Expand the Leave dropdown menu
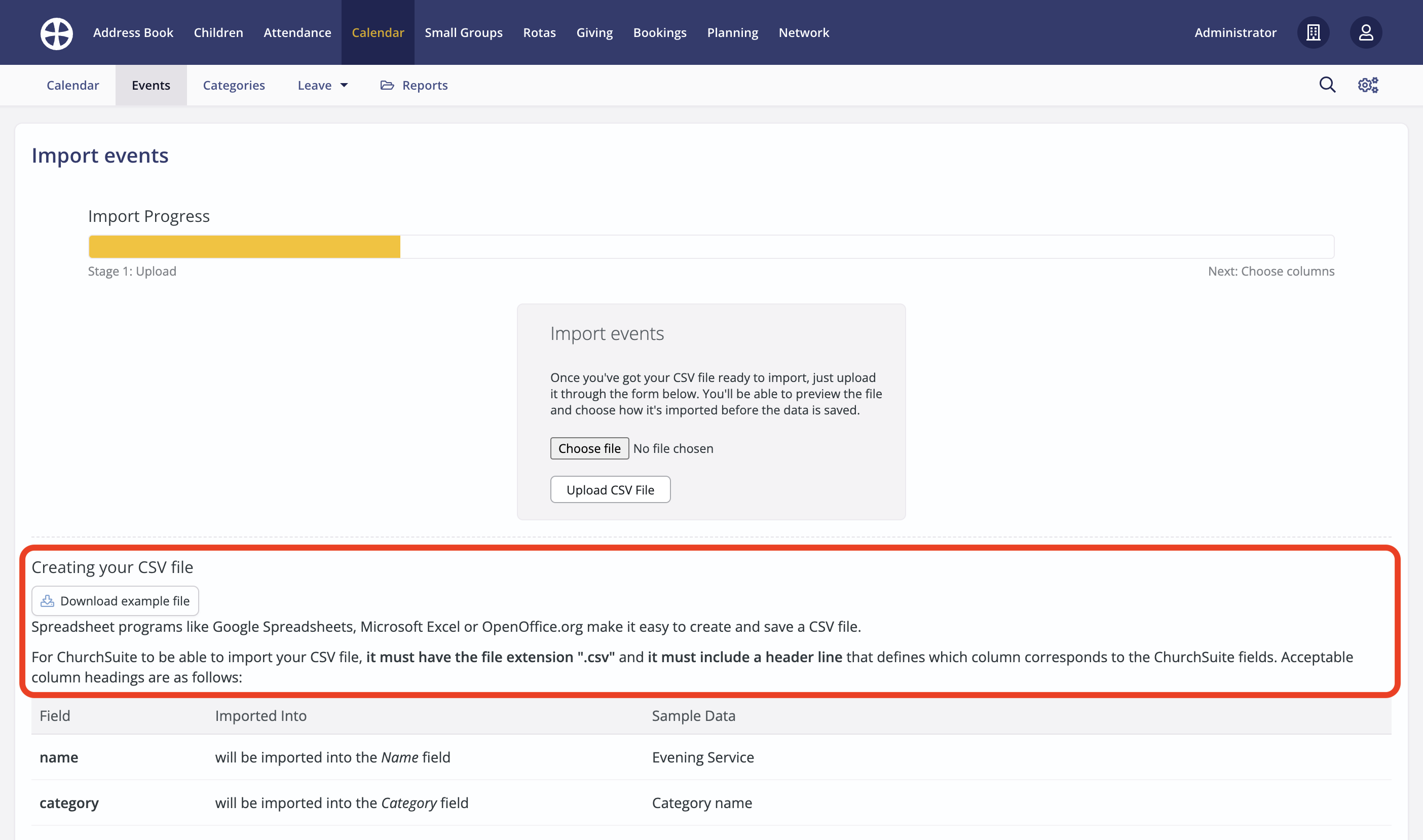Viewport: 1423px width, 840px height. 323,86
